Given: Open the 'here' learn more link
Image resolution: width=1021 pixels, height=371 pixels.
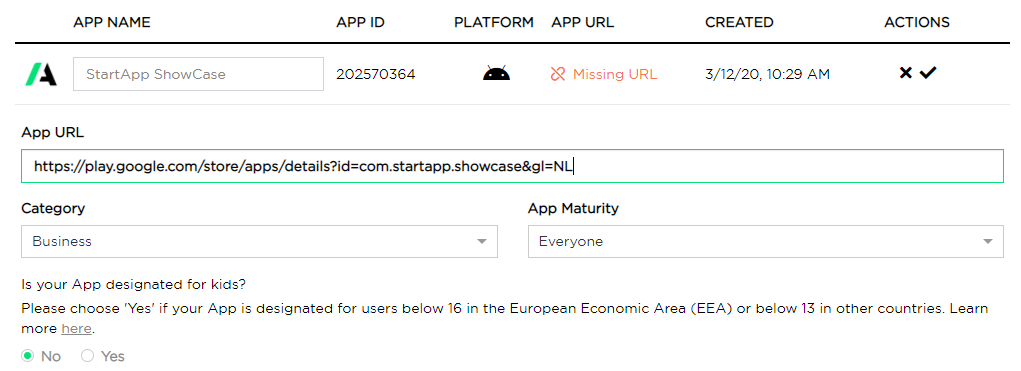Looking at the screenshot, I should click(76, 329).
